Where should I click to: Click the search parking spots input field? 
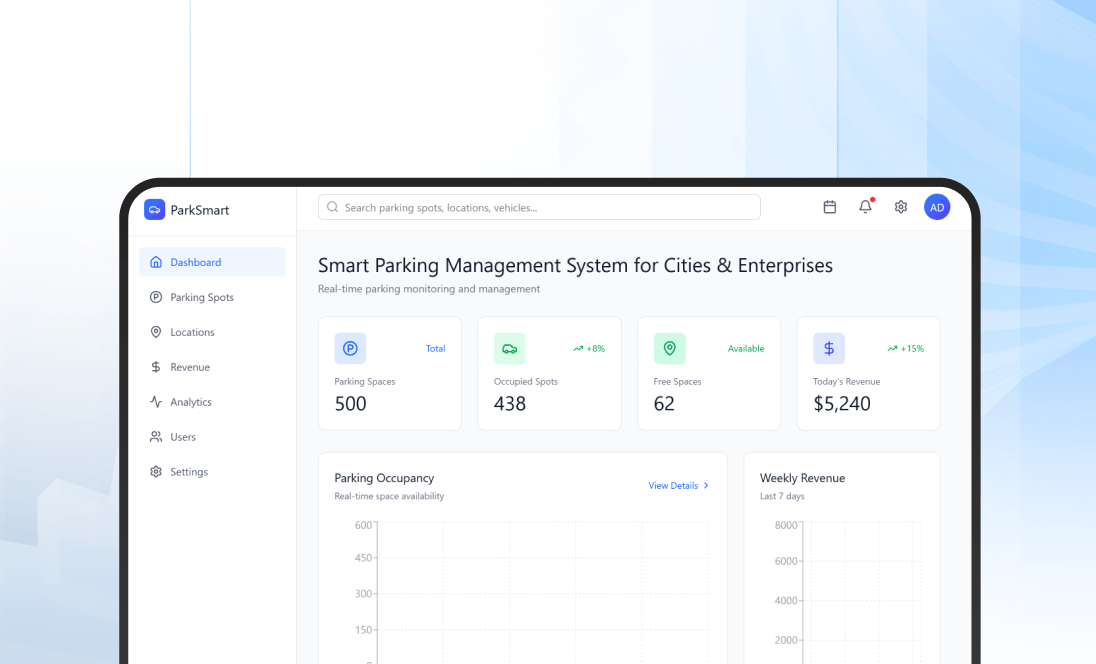(539, 207)
